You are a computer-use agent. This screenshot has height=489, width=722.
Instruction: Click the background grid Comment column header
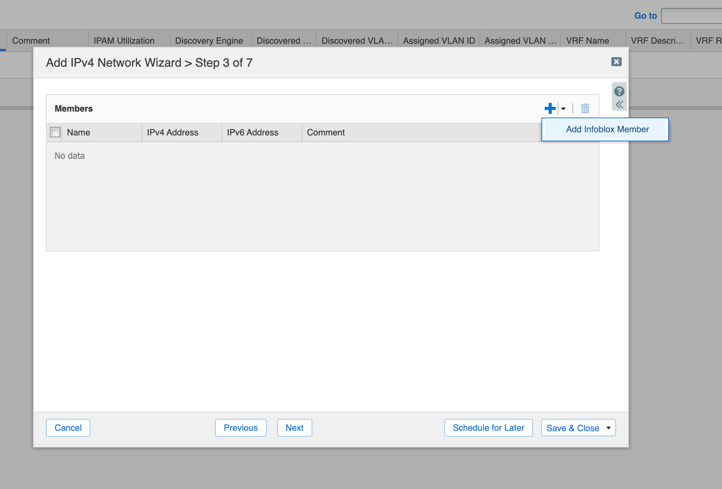47,41
